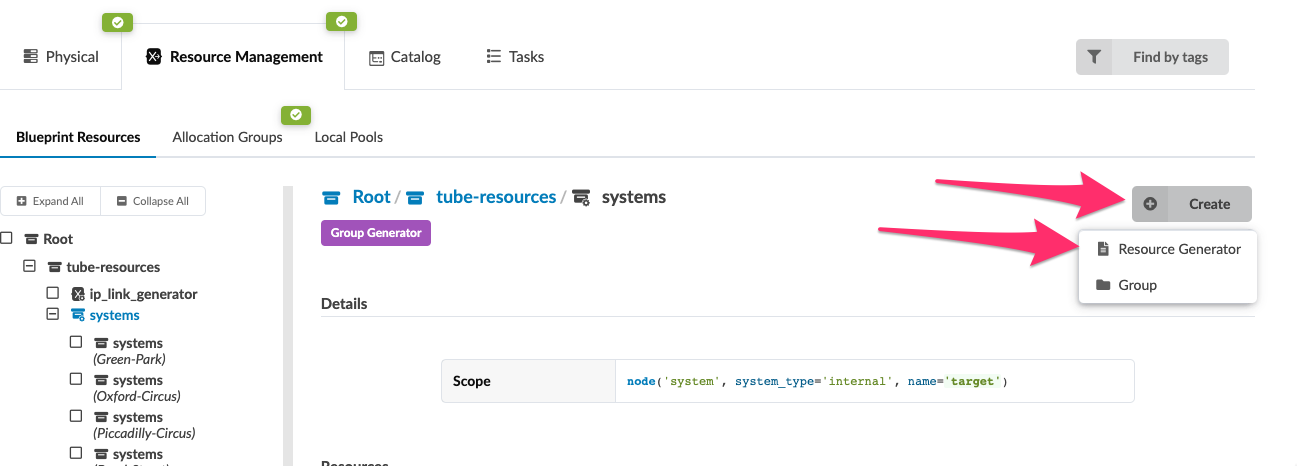The height and width of the screenshot is (466, 1297).
Task: Click the Find by tags button
Action: [1152, 57]
